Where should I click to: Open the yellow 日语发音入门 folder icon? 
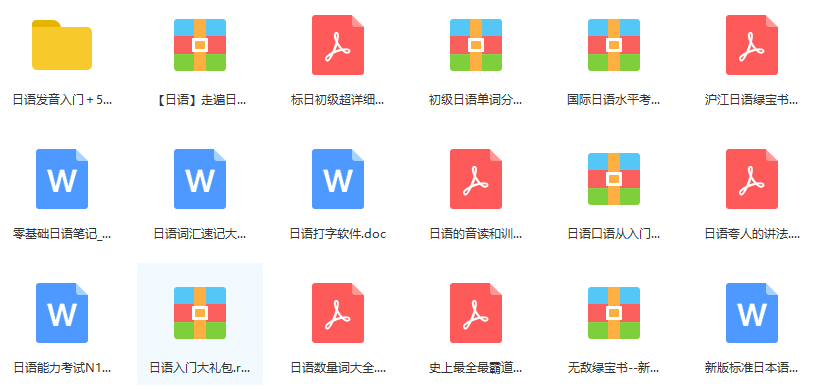pyautogui.click(x=62, y=45)
